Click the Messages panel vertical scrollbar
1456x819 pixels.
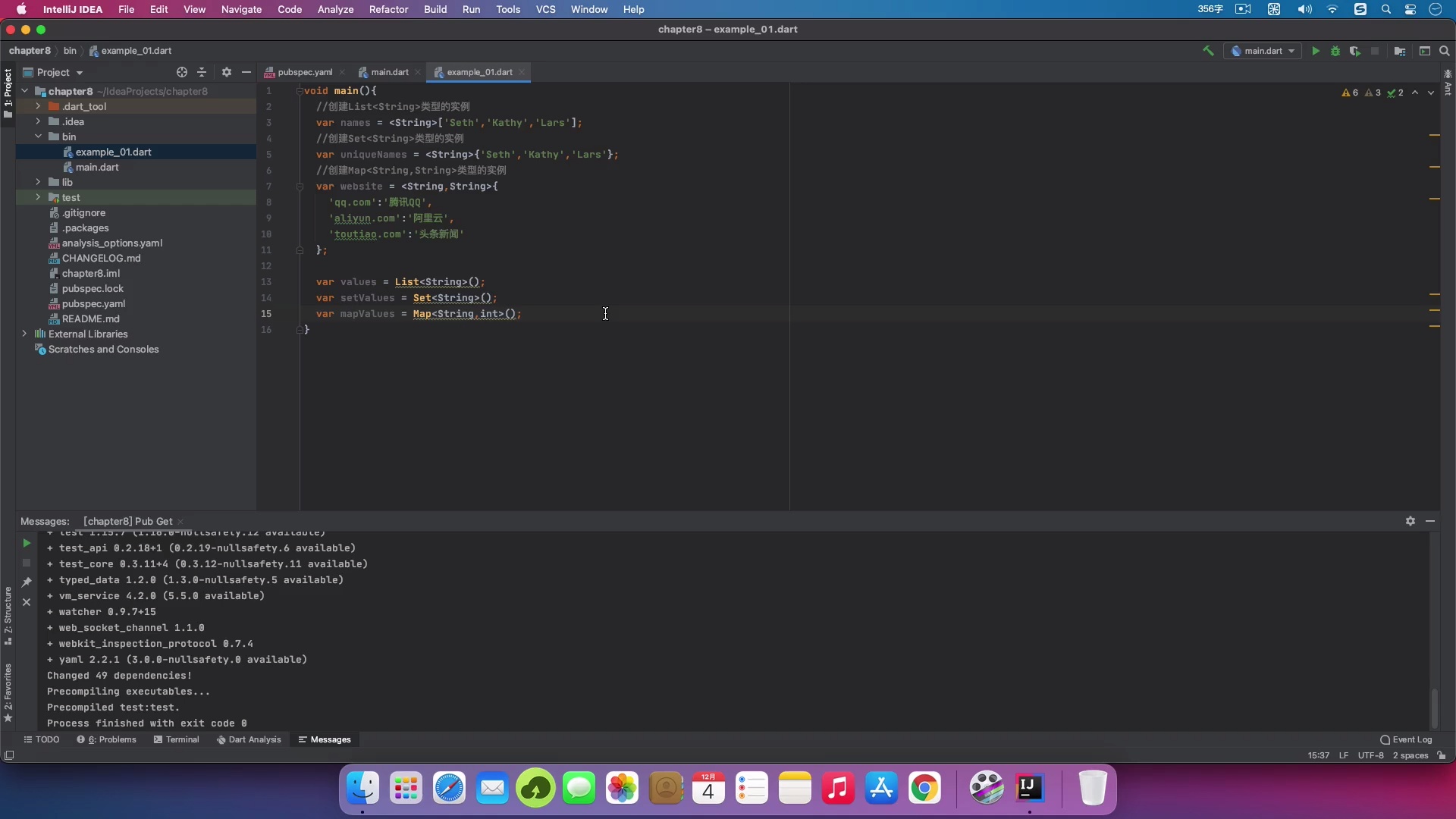pyautogui.click(x=1434, y=707)
